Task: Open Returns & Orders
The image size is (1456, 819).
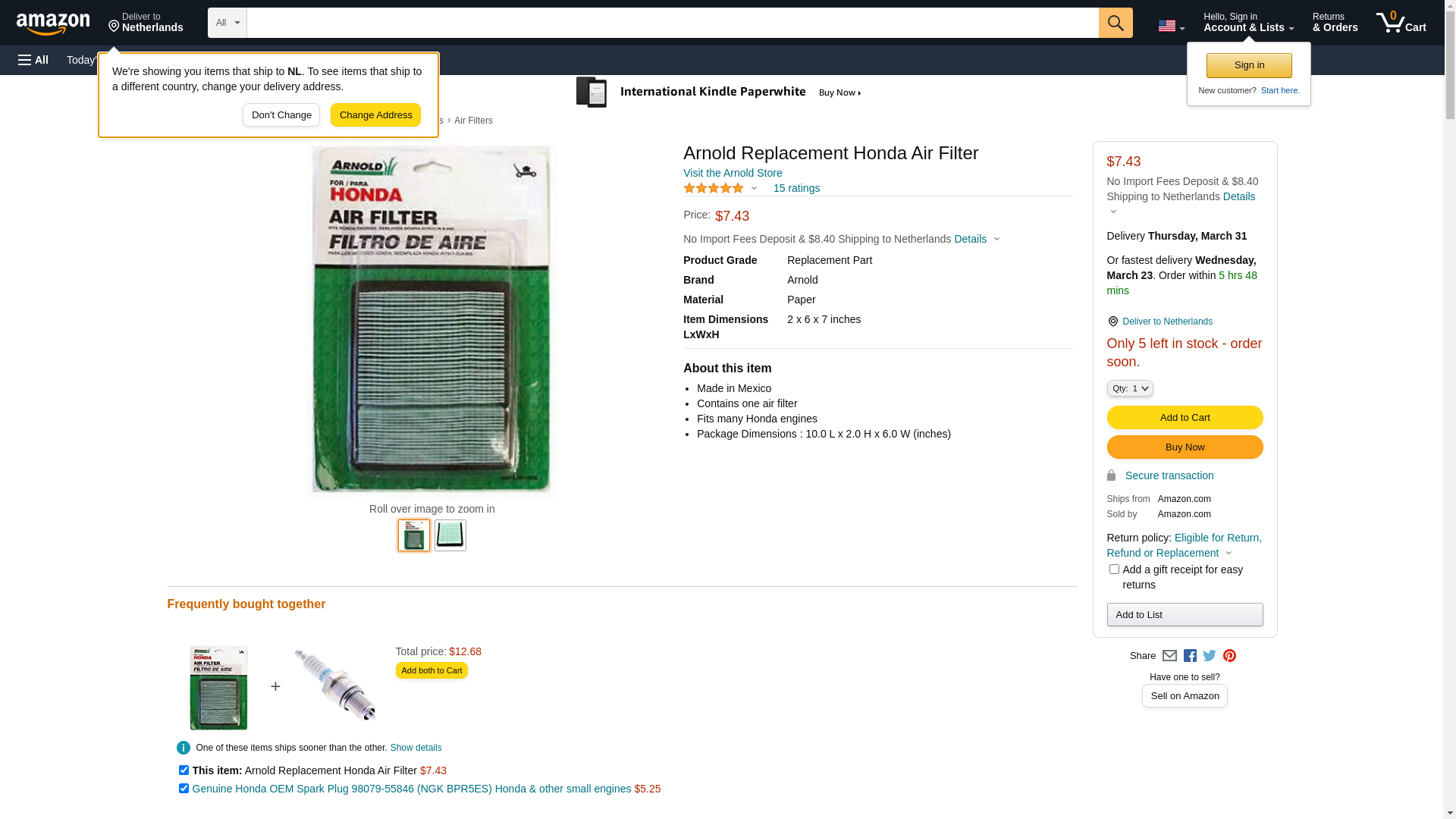Action: 1335,23
